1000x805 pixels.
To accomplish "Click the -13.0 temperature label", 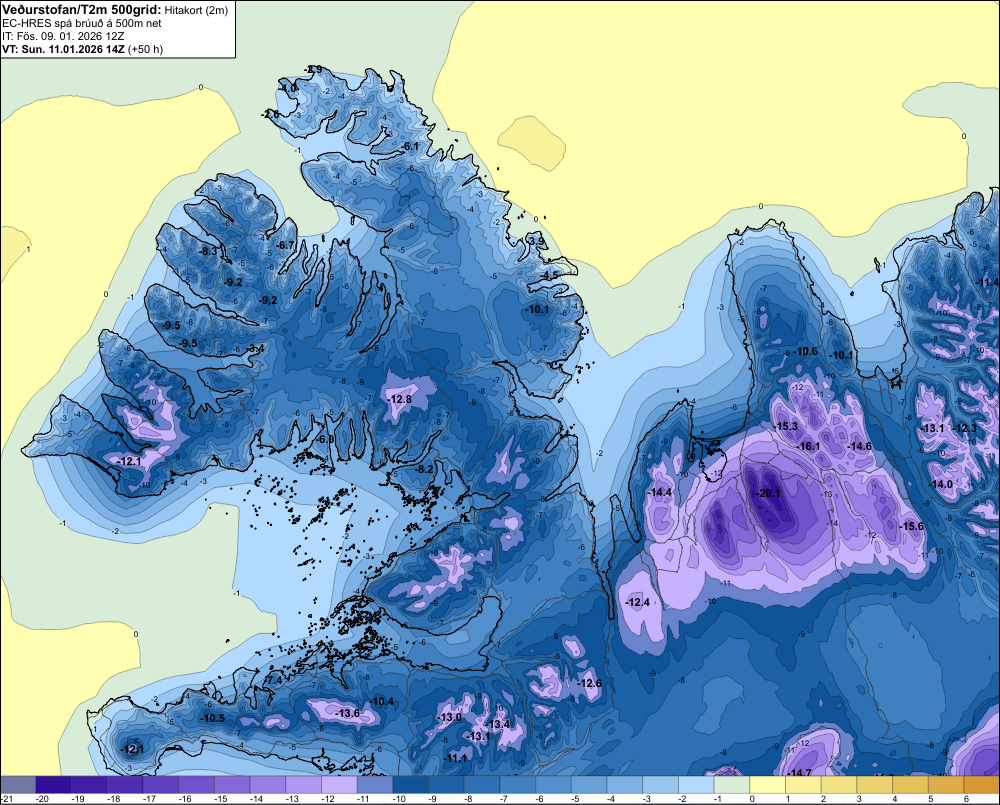I will (x=448, y=717).
